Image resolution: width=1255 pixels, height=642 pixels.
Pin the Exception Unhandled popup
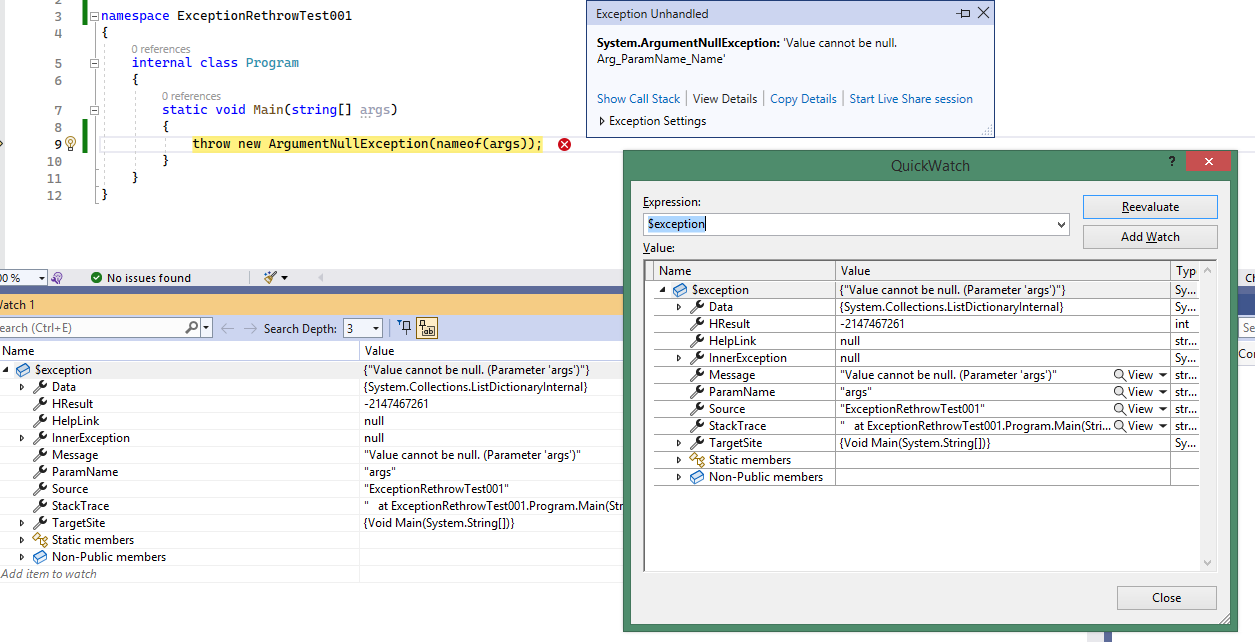click(961, 13)
